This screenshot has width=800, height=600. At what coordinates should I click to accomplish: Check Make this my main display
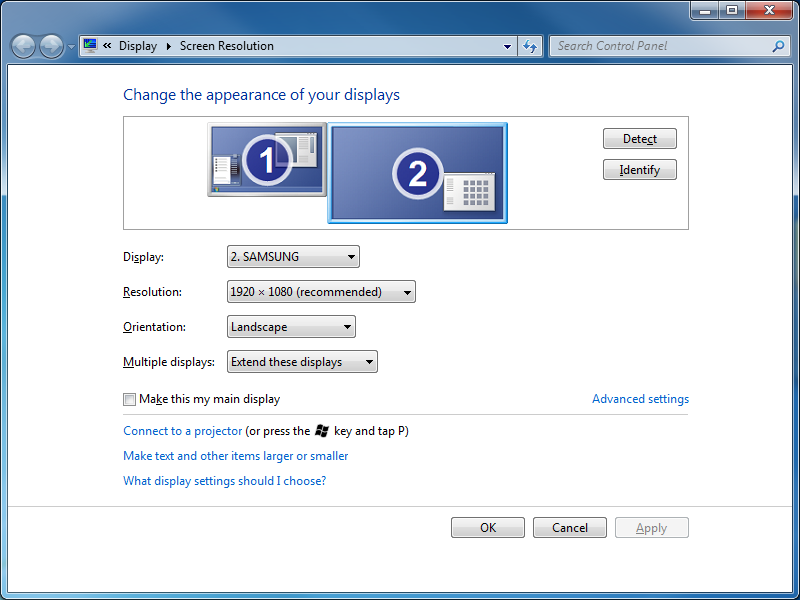130,399
